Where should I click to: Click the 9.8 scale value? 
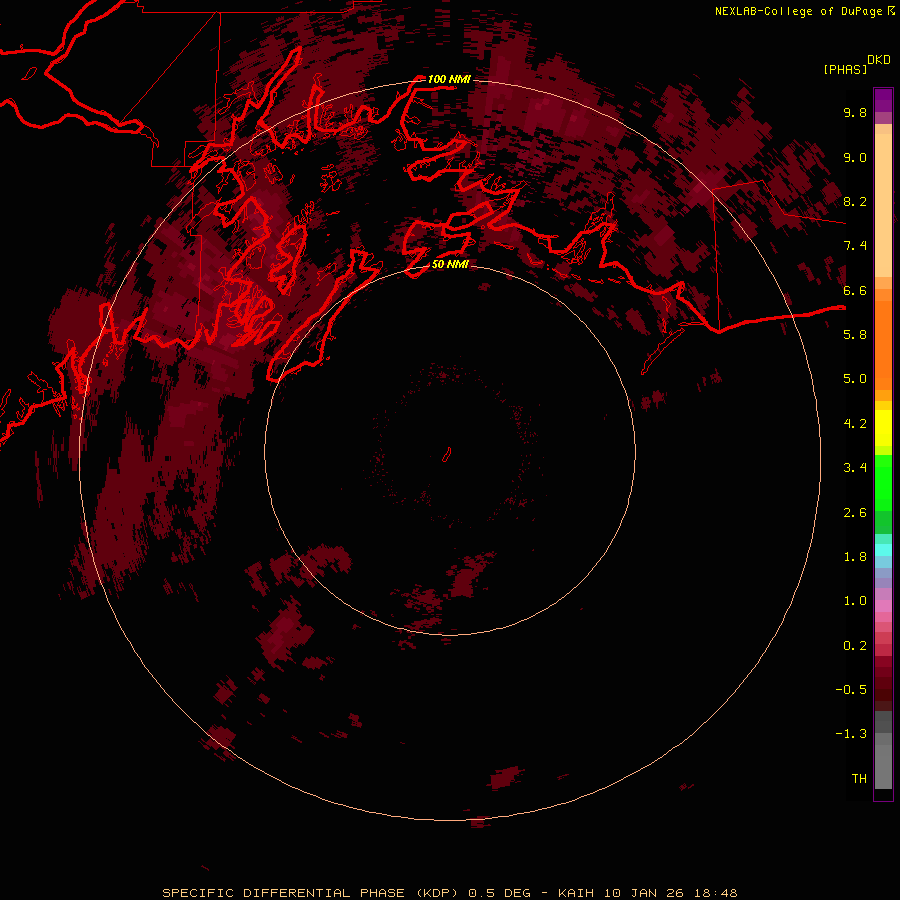tap(855, 112)
